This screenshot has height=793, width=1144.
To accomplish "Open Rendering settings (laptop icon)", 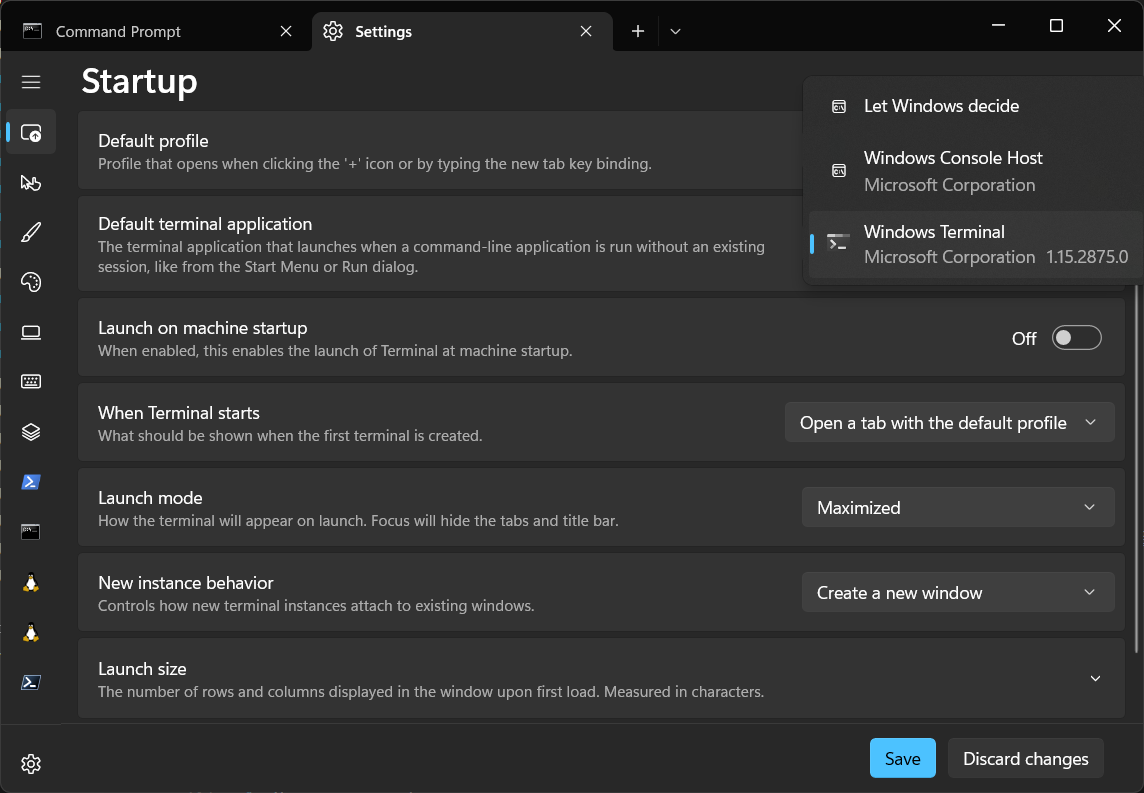I will [x=31, y=332].
